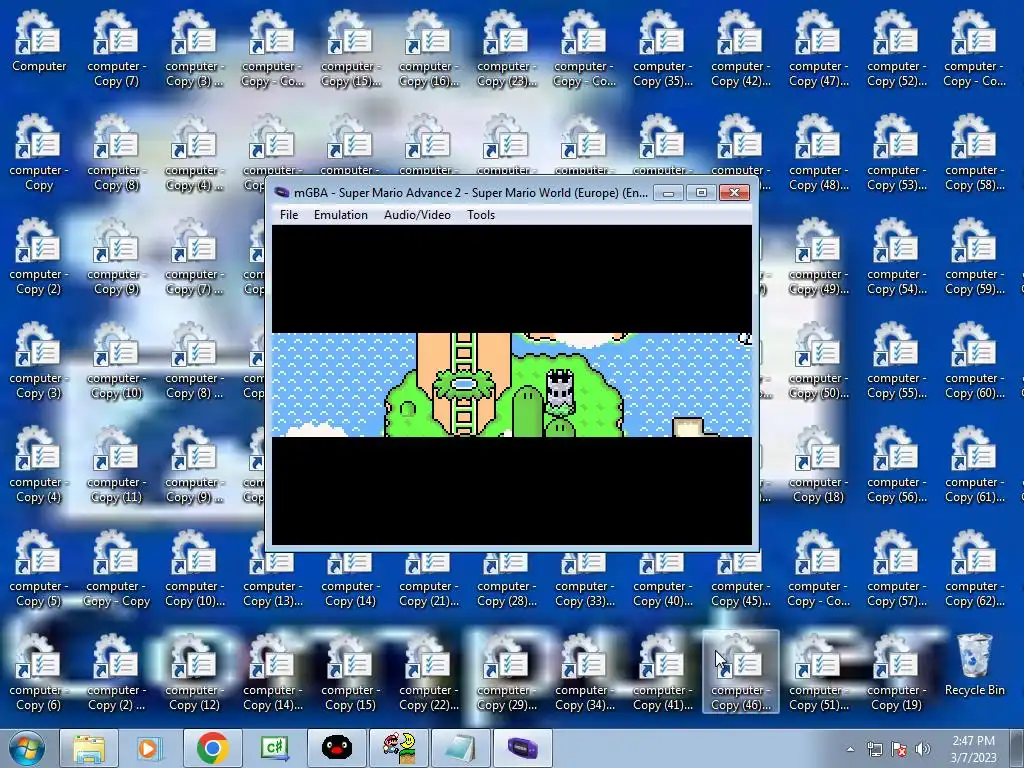This screenshot has height=768, width=1024.
Task: Select the computer - Copy (12) shortcut
Action: (x=194, y=672)
